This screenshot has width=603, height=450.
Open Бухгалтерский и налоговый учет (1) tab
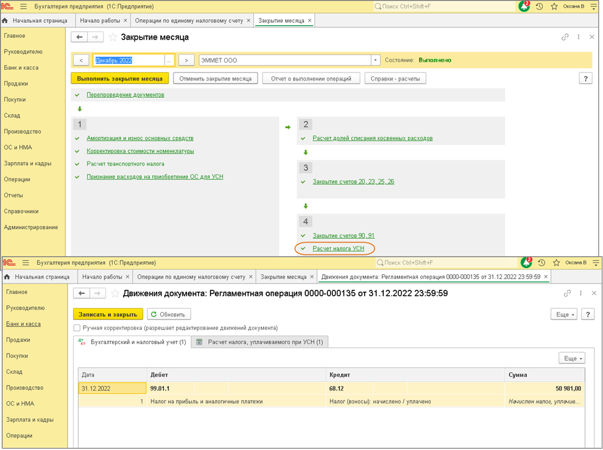[x=133, y=342]
